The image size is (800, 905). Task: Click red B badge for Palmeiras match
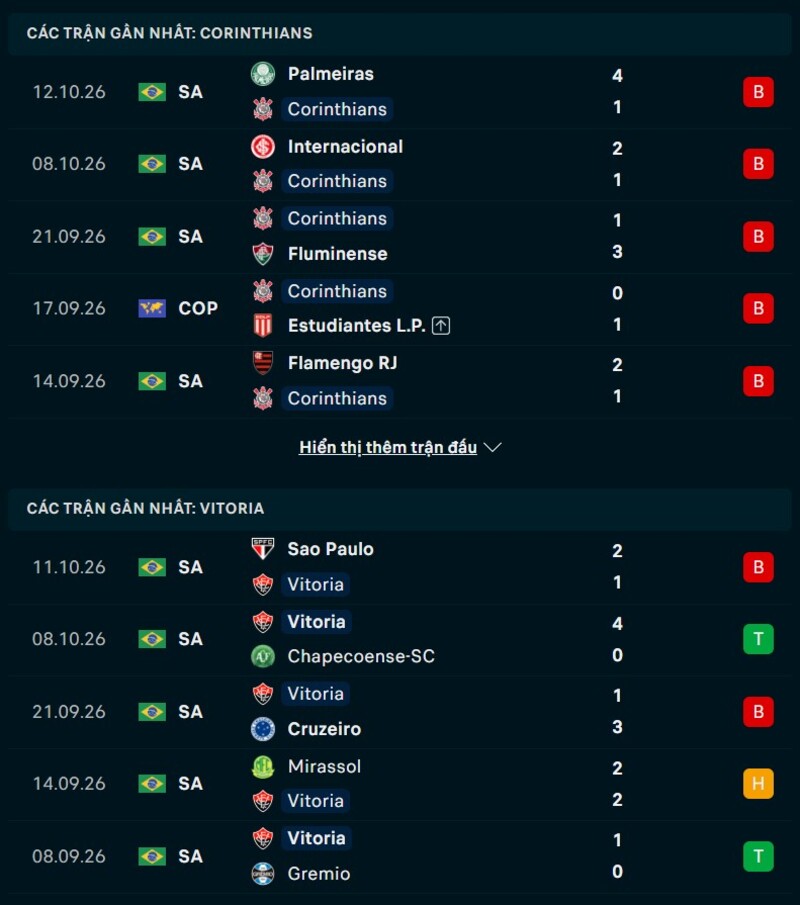758,92
